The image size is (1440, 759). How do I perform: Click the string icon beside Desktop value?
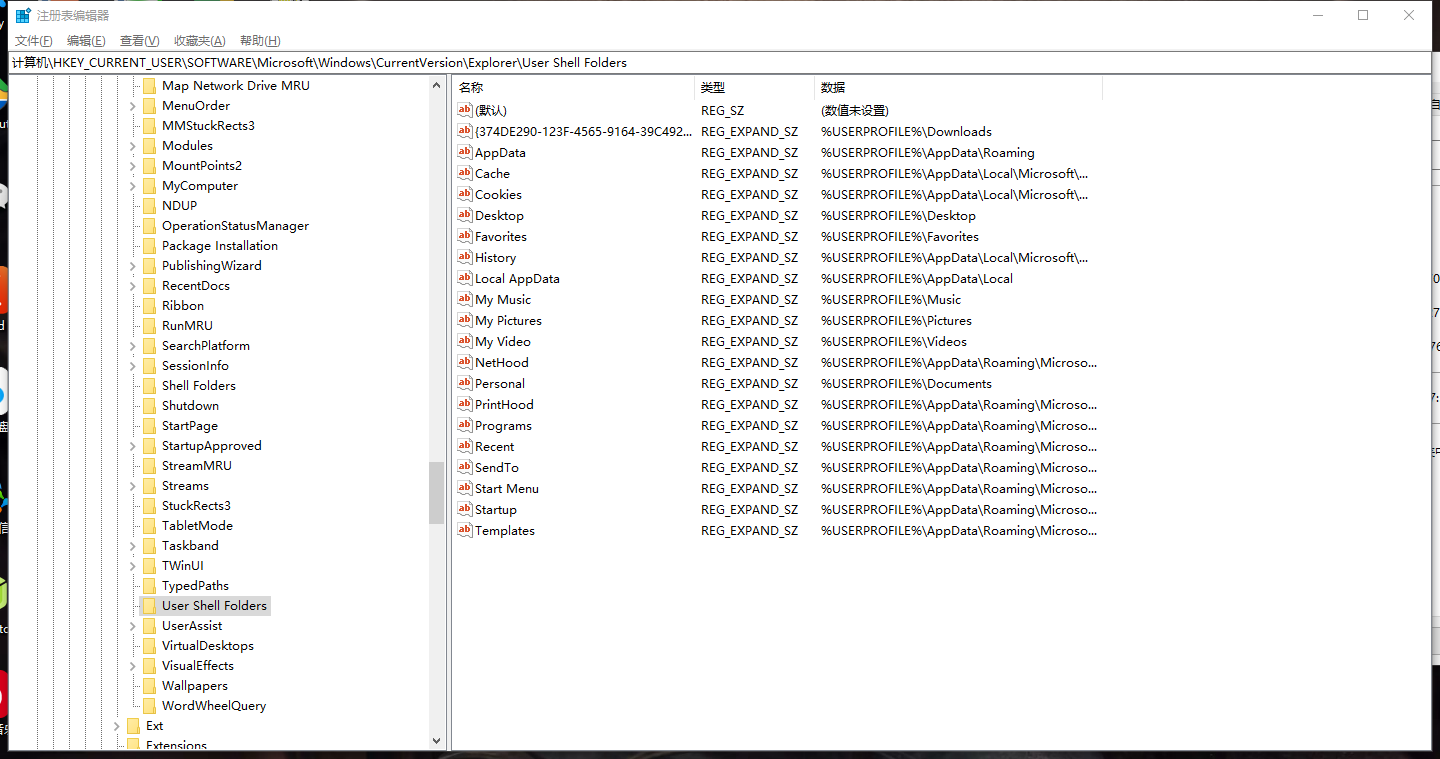pos(464,215)
